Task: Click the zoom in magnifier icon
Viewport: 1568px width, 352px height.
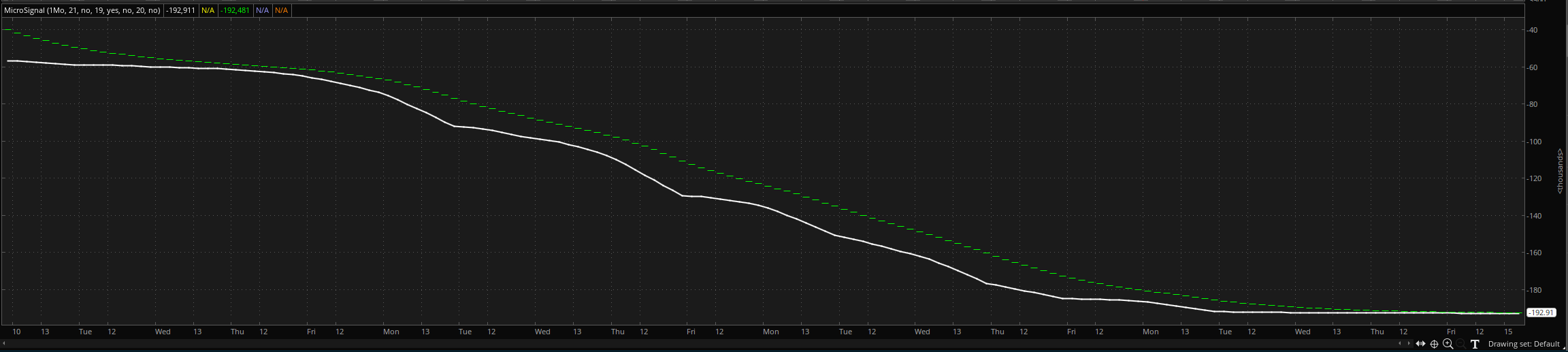Action: 1448,344
